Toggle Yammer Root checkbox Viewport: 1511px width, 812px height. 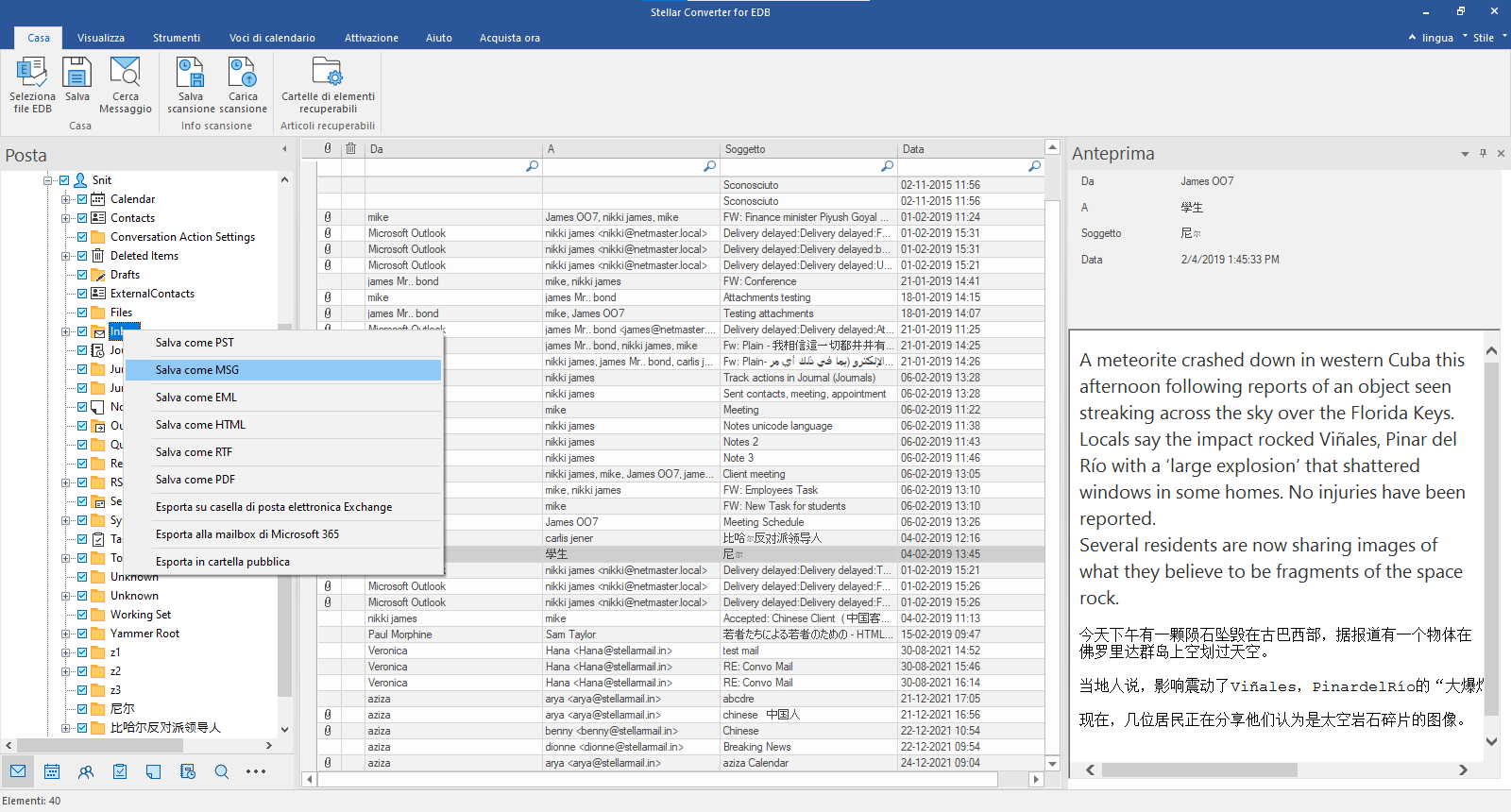[x=82, y=634]
